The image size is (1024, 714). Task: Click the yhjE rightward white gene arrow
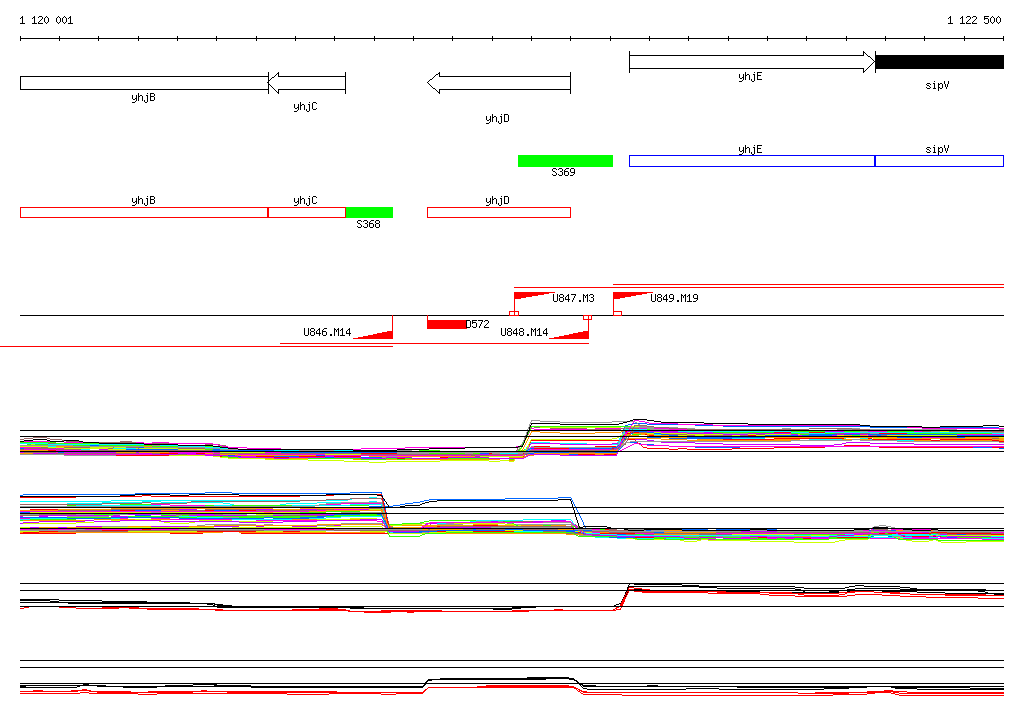pos(752,62)
